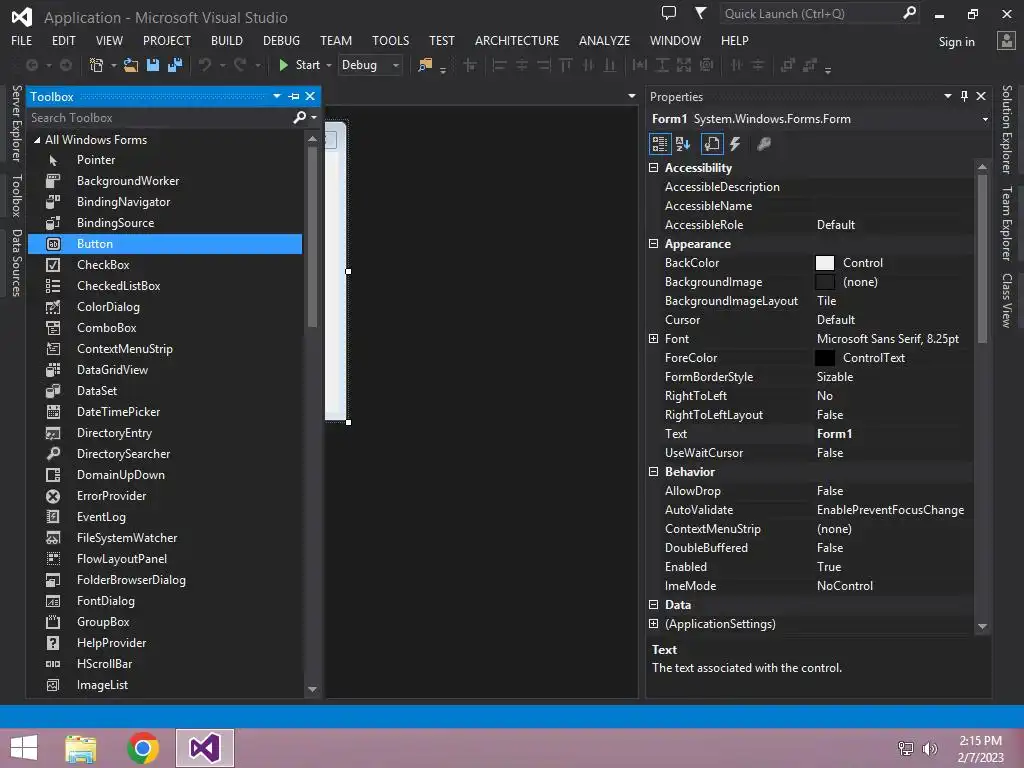The height and width of the screenshot is (768, 1024).
Task: Click the Toolbox search magnifier icon
Action: pos(300,118)
